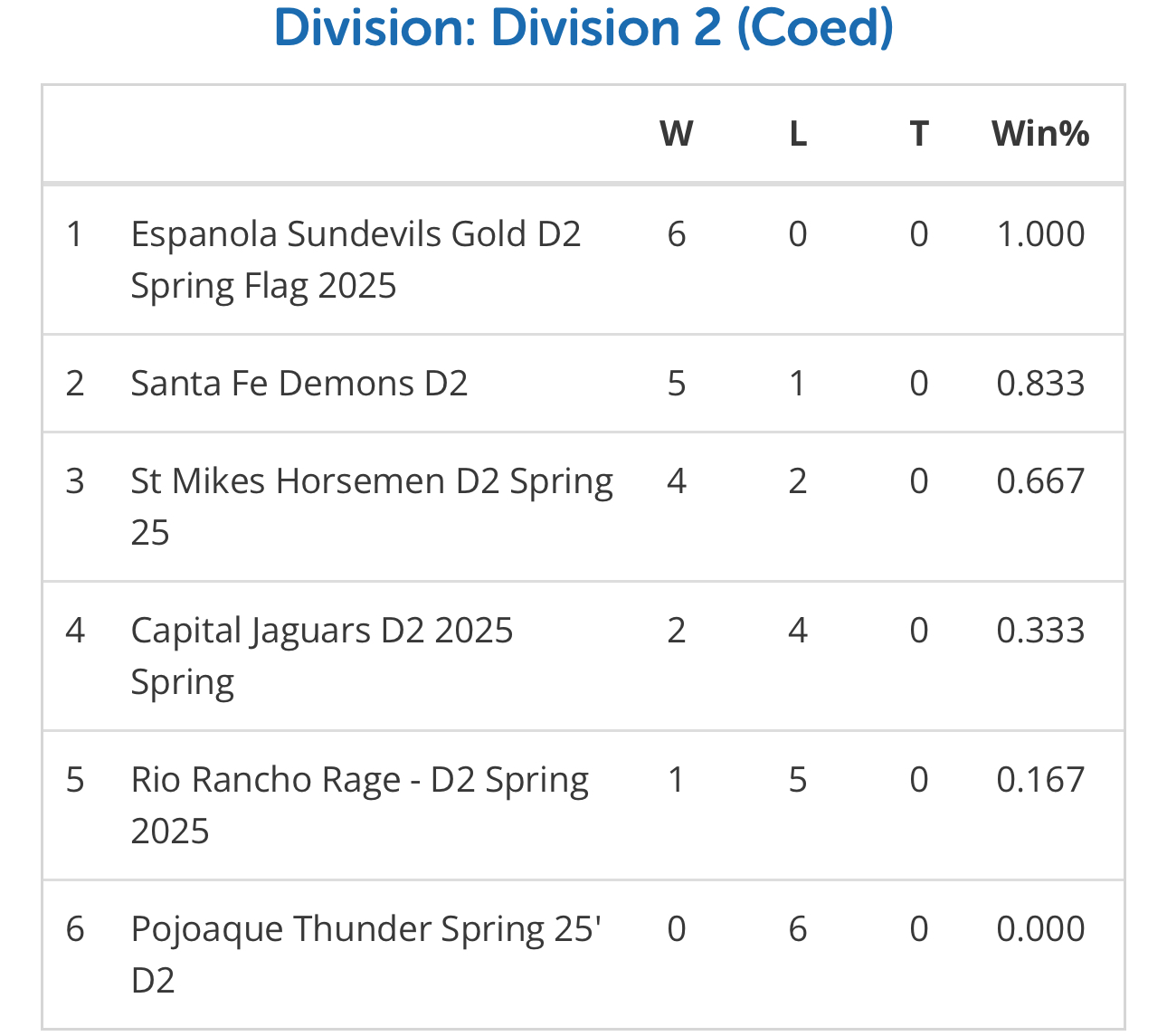
Task: Open Espanola Sundevils Gold D2 team
Action: [356, 260]
